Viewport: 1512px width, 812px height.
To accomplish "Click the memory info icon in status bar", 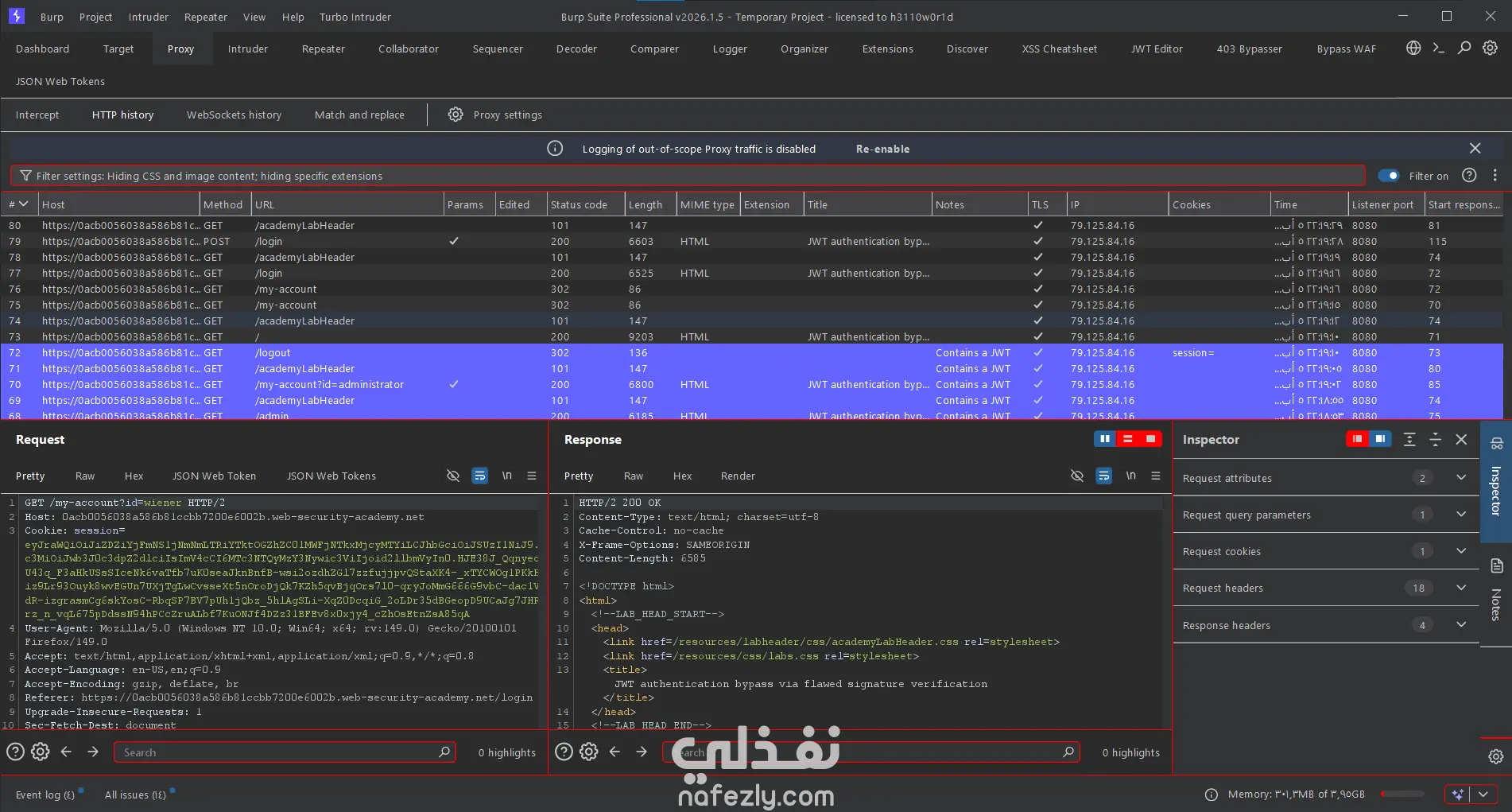I will click(x=1212, y=795).
